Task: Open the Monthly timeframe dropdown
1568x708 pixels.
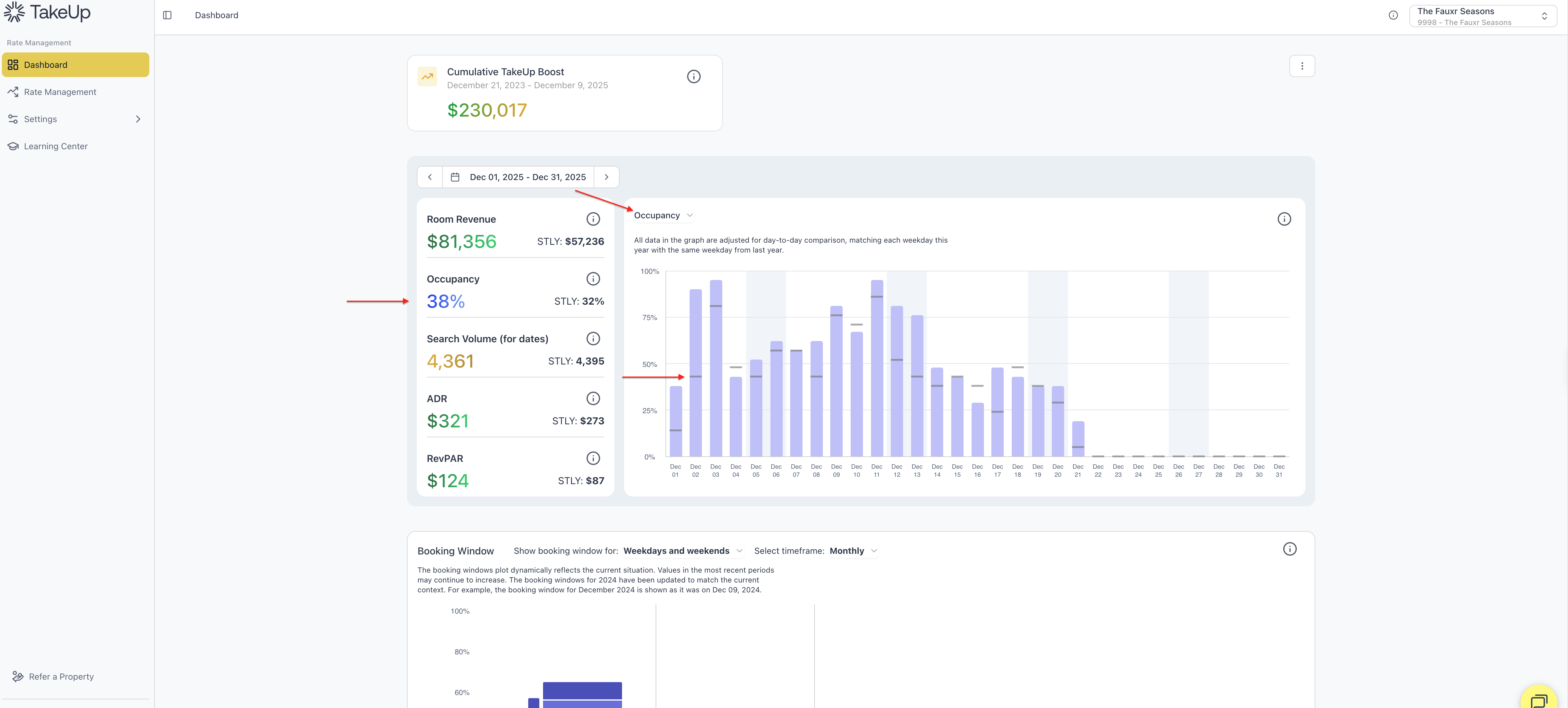Action: (853, 551)
